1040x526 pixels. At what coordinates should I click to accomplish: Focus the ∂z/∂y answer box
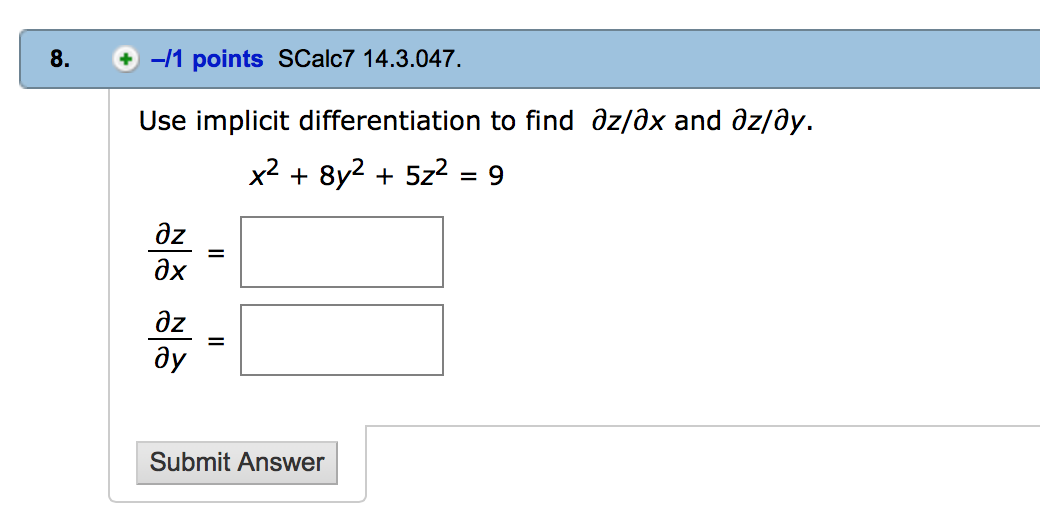pos(342,340)
